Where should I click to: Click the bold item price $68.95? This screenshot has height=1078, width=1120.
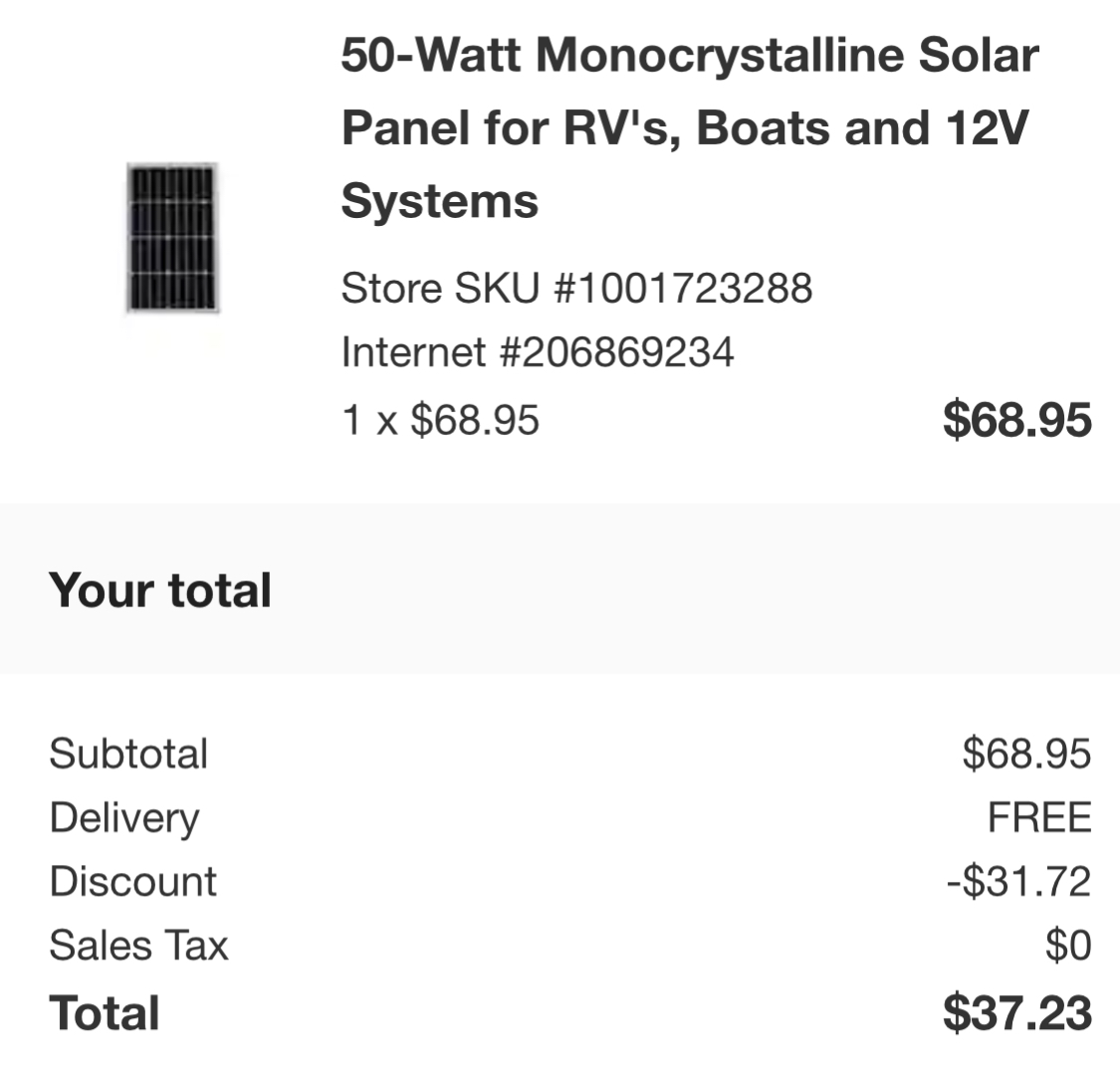tap(1017, 419)
